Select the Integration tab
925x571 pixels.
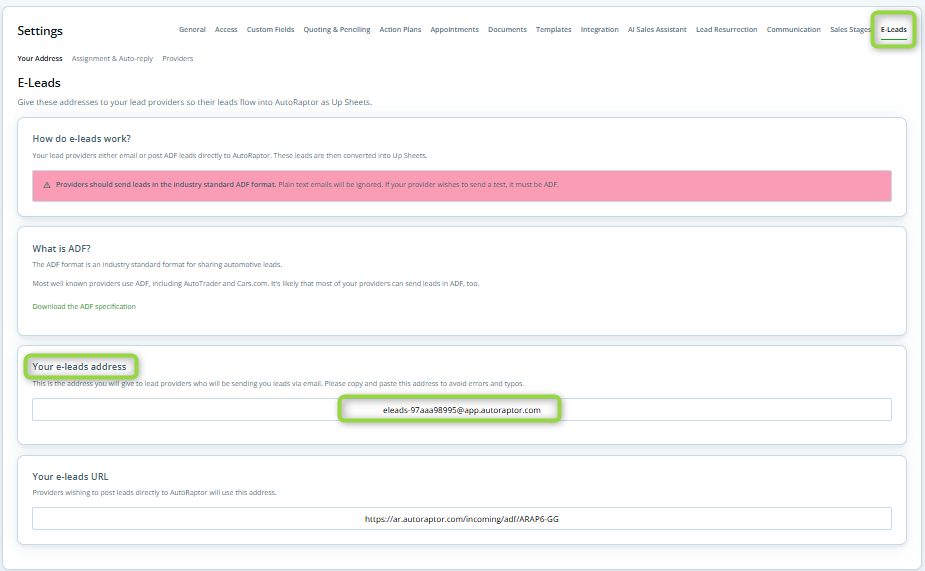coord(599,29)
